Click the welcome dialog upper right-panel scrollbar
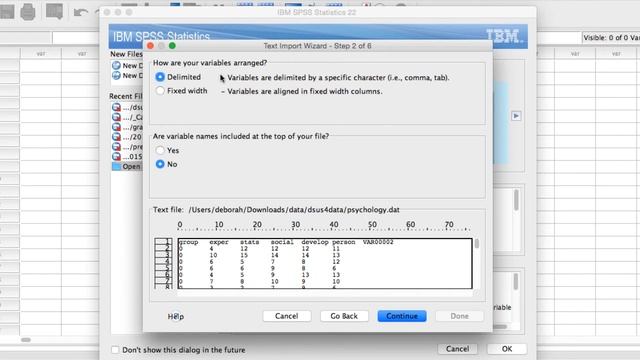 [x=516, y=200]
